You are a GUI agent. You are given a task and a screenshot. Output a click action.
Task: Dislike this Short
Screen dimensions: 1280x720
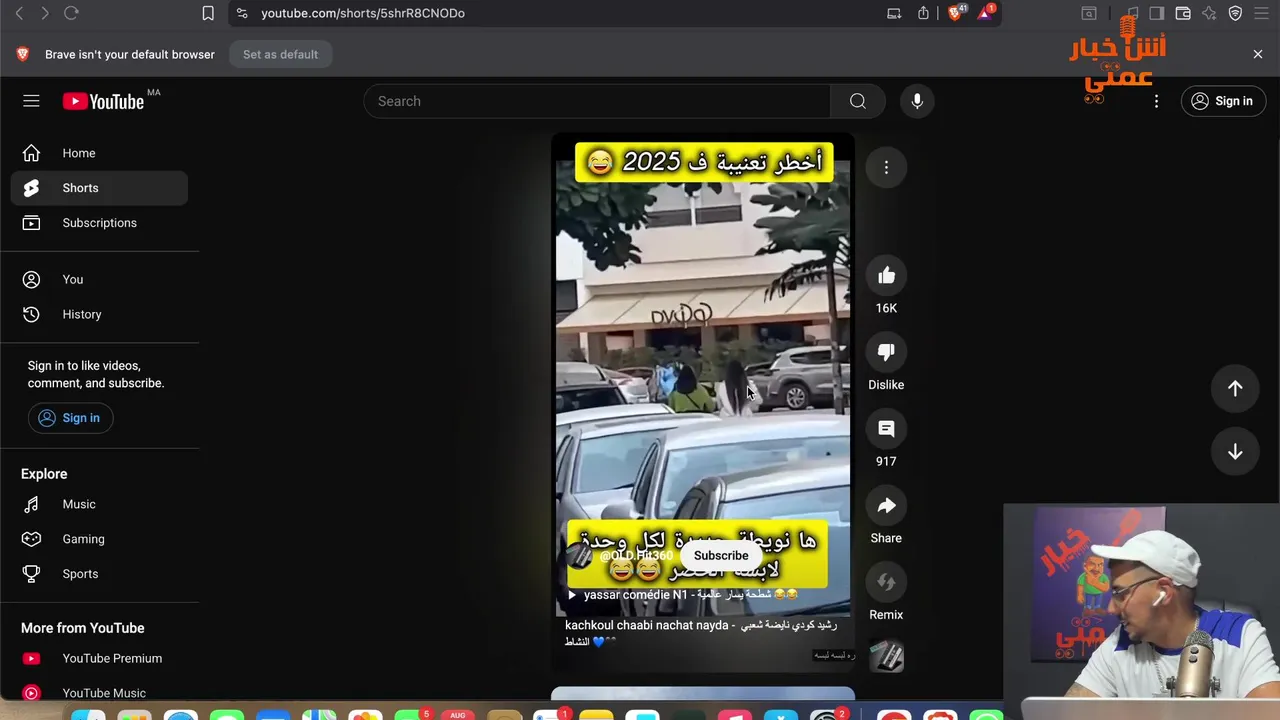pyautogui.click(x=886, y=352)
